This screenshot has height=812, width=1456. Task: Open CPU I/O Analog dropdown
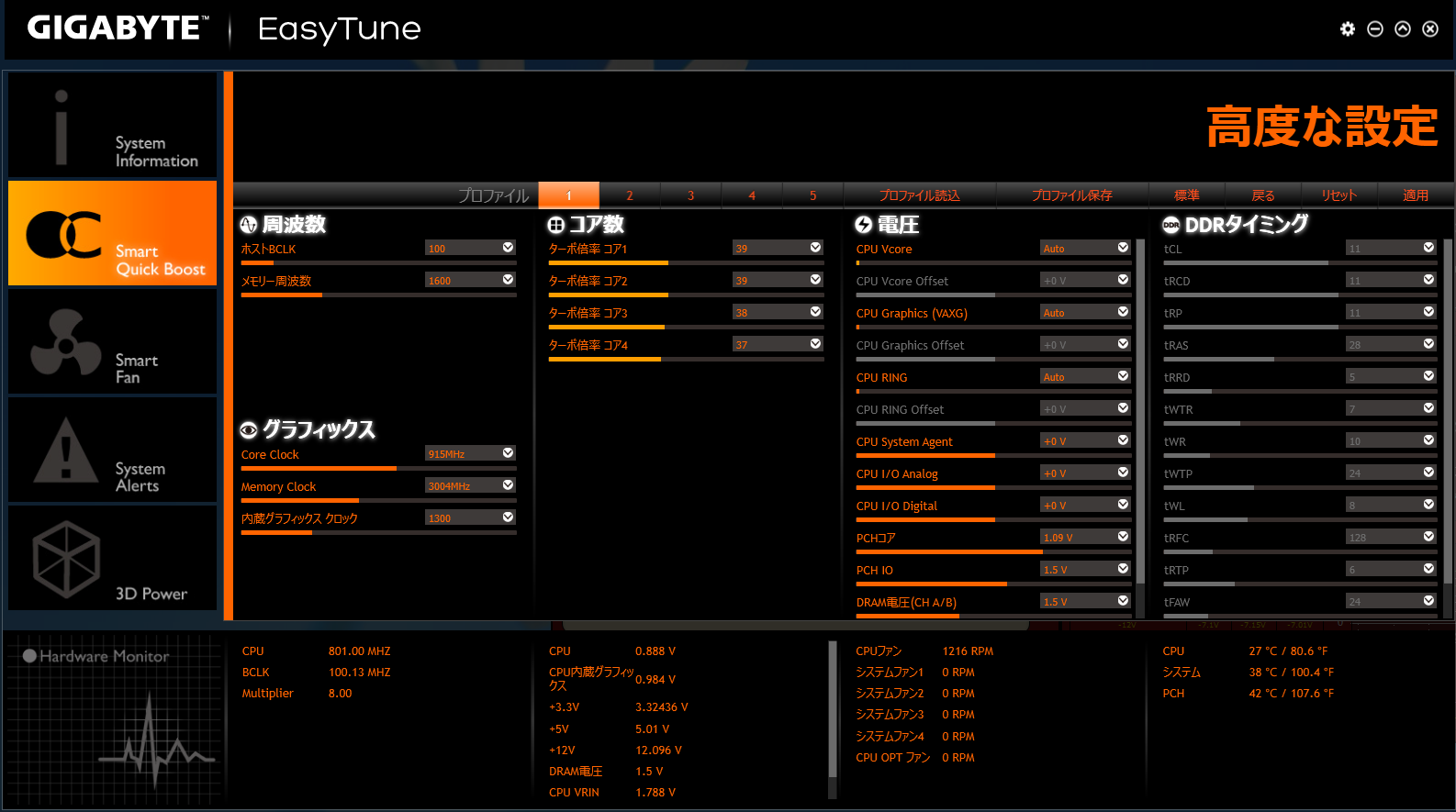[x=1086, y=473]
